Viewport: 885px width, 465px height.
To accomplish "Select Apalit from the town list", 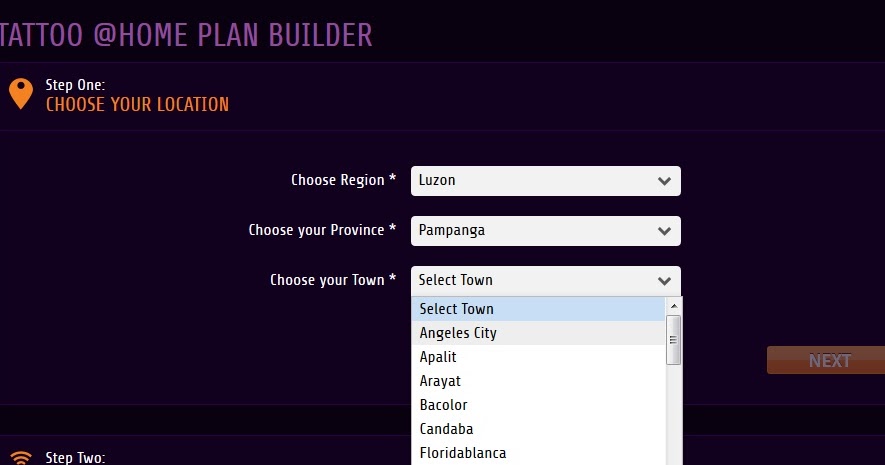I will click(x=538, y=357).
